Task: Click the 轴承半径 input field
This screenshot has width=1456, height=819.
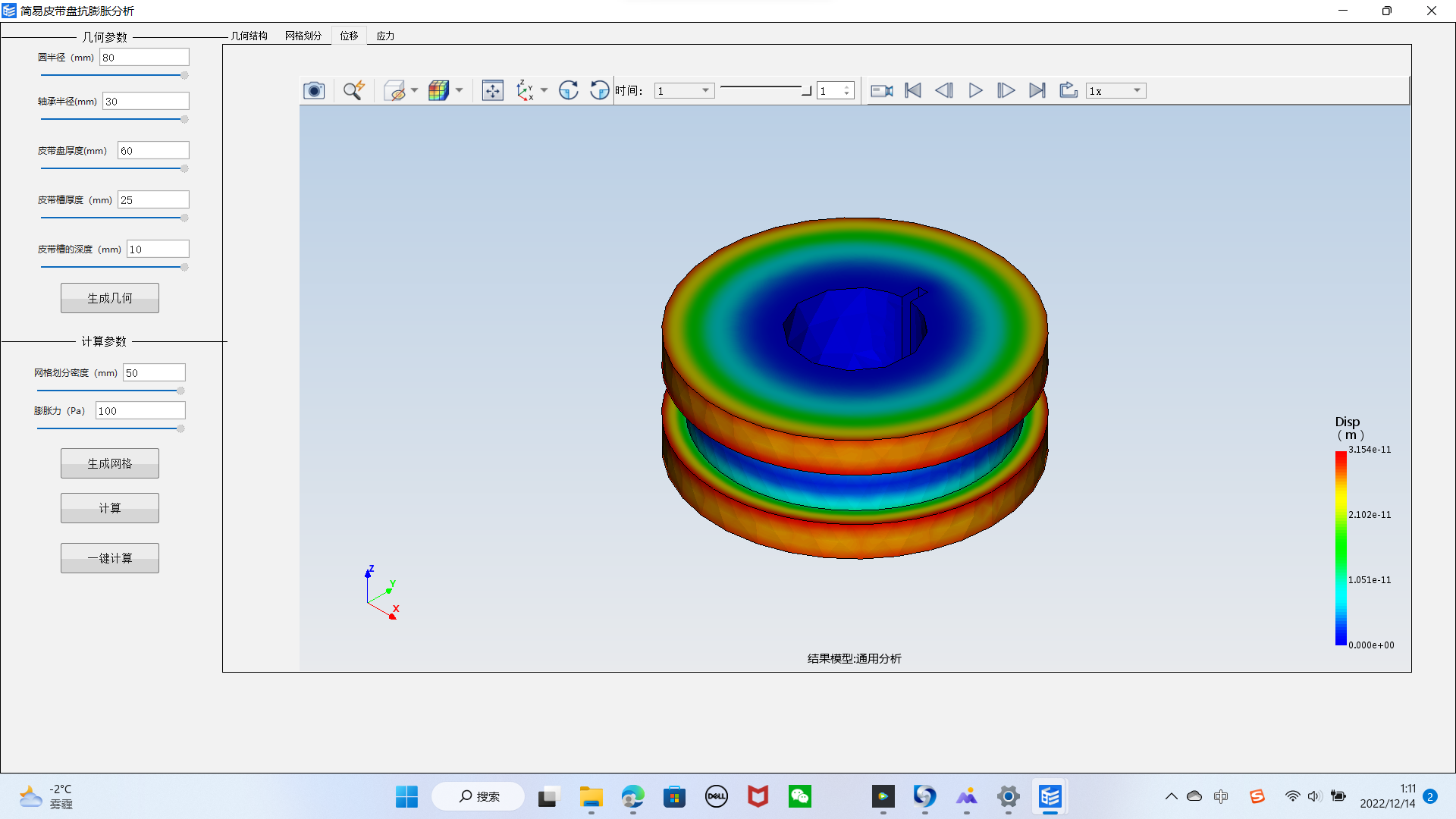Action: 146,102
